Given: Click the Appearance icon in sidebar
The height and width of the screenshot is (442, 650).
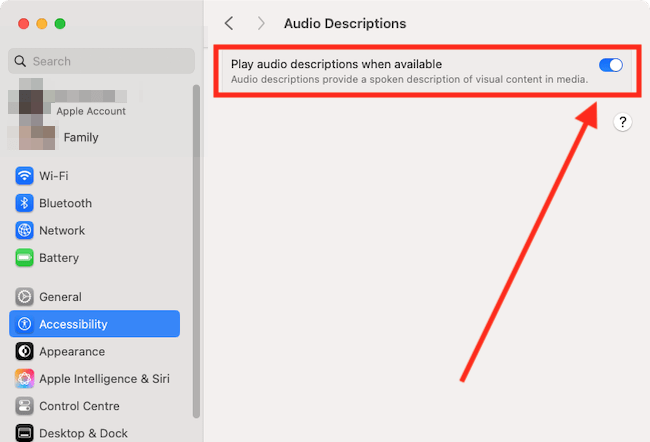Looking at the screenshot, I should (x=25, y=352).
